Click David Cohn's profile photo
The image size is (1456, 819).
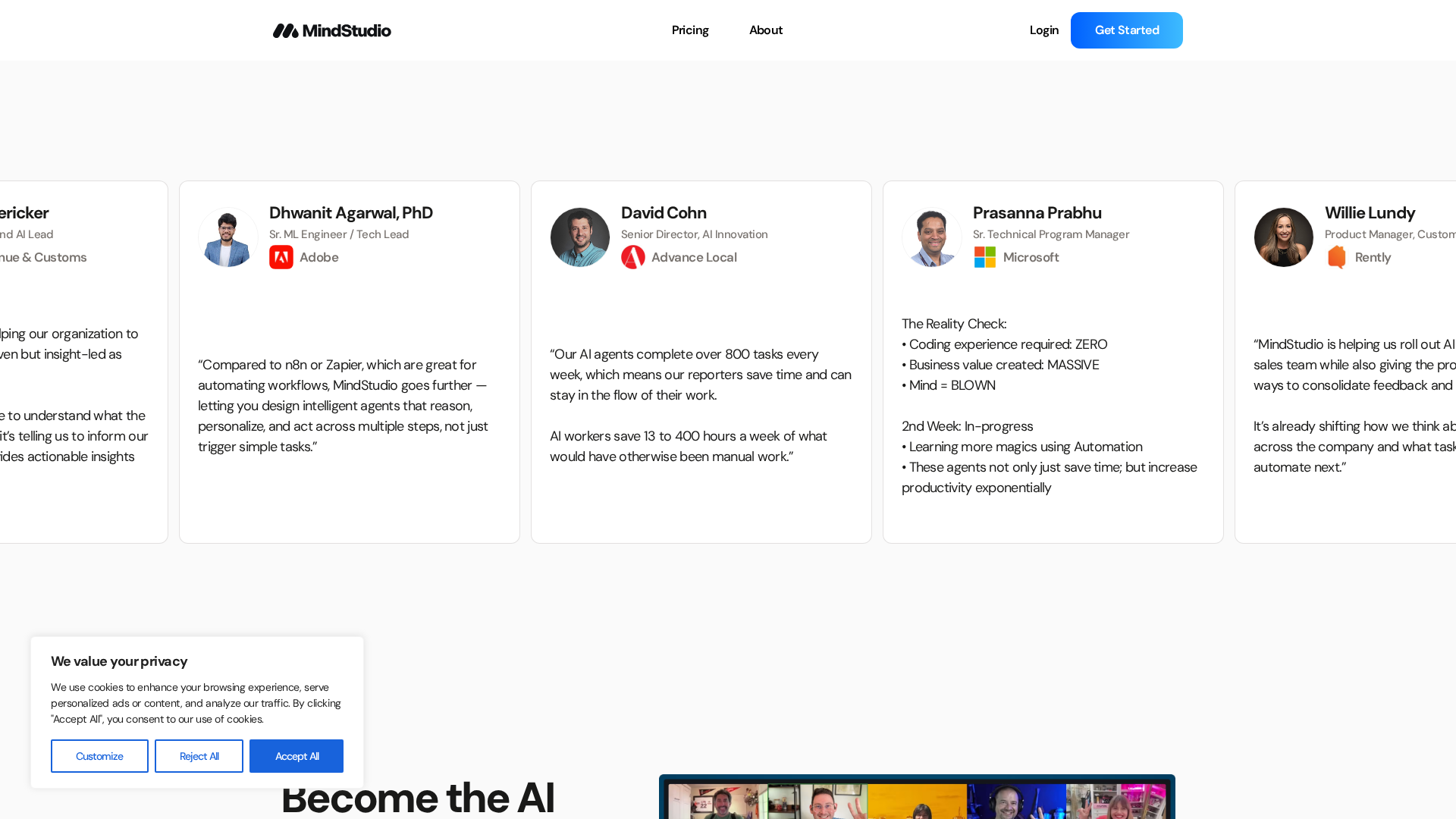click(x=580, y=237)
